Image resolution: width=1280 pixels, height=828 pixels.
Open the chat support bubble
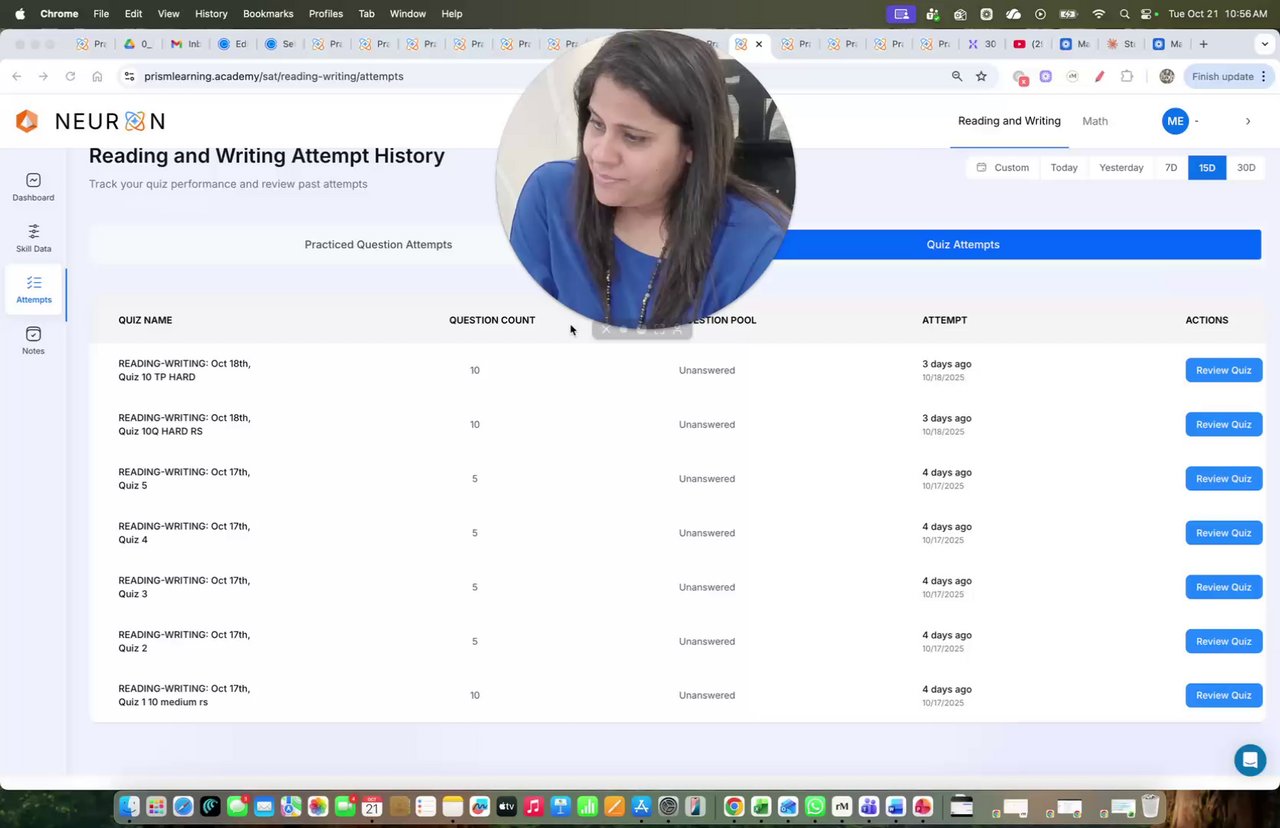(1250, 760)
